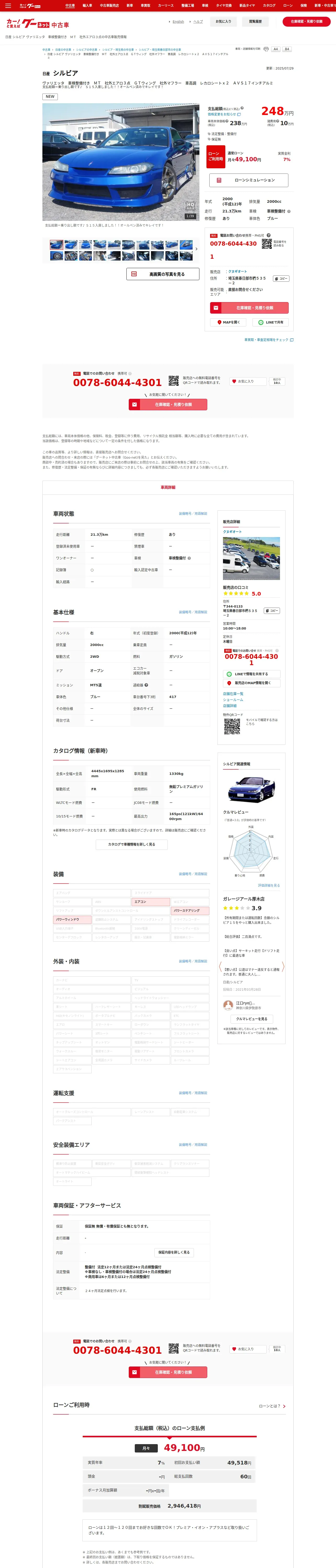Click envelope 在庫確認・見積り依頼 in first inquiry banner
The height and width of the screenshot is (1568, 336).
(168, 404)
